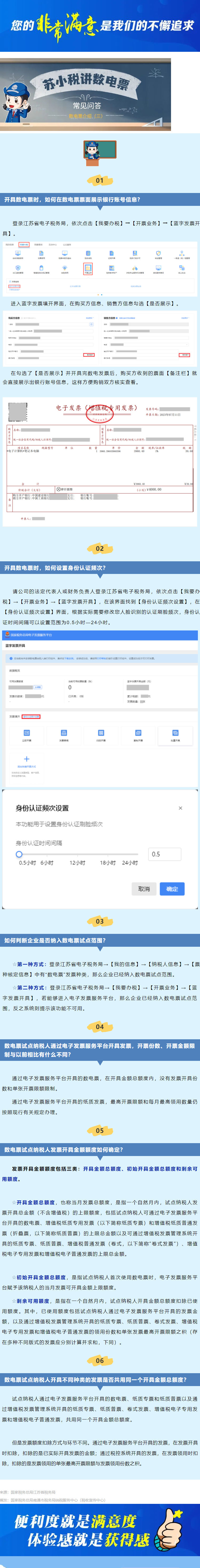The width and height of the screenshot is (200, 1568).
Task: Check buyer's 是否展示 checkbox in red box
Action: click(x=90, y=354)
